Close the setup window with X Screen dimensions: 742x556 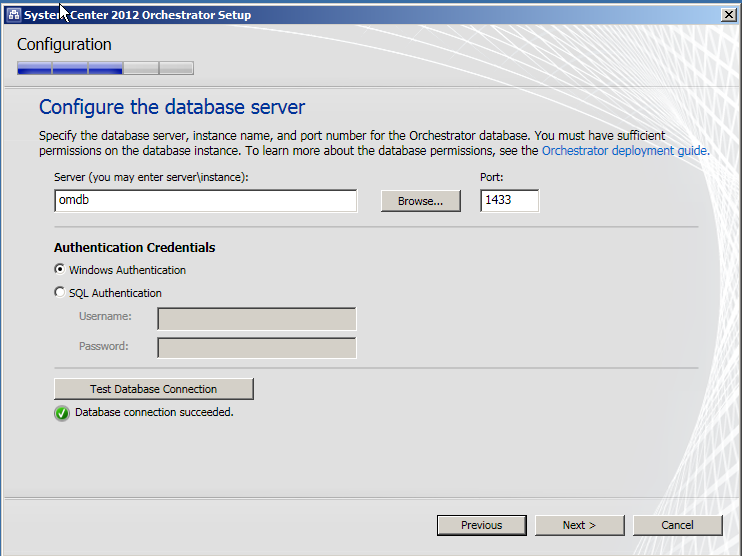[x=729, y=15]
